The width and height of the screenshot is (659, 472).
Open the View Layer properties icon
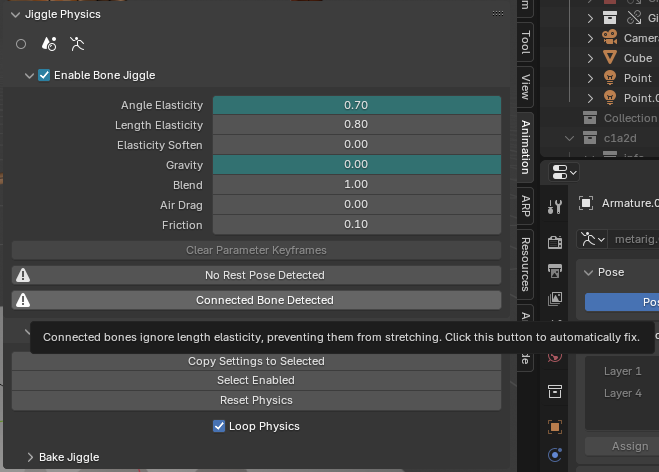pyautogui.click(x=555, y=299)
